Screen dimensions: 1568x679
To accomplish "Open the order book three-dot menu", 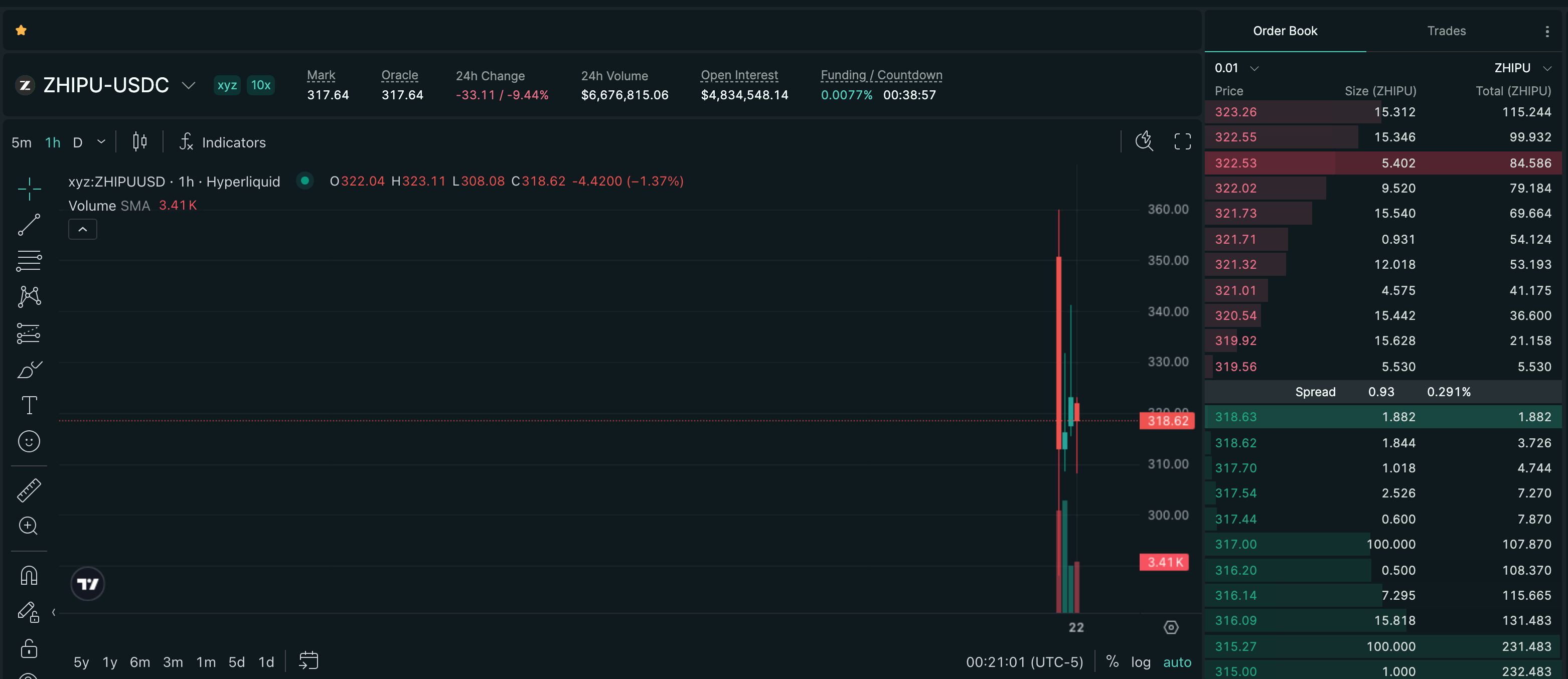I will coord(1547,31).
